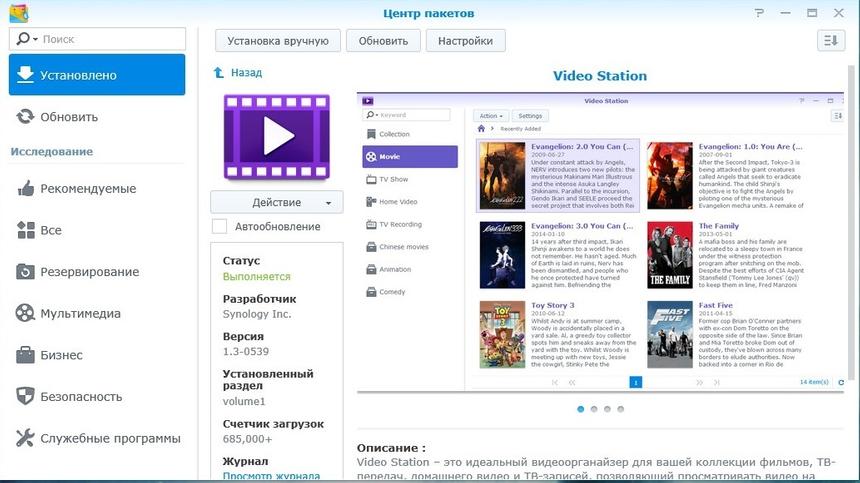Click the sort order icon button
This screenshot has height=483, width=860.
point(830,41)
